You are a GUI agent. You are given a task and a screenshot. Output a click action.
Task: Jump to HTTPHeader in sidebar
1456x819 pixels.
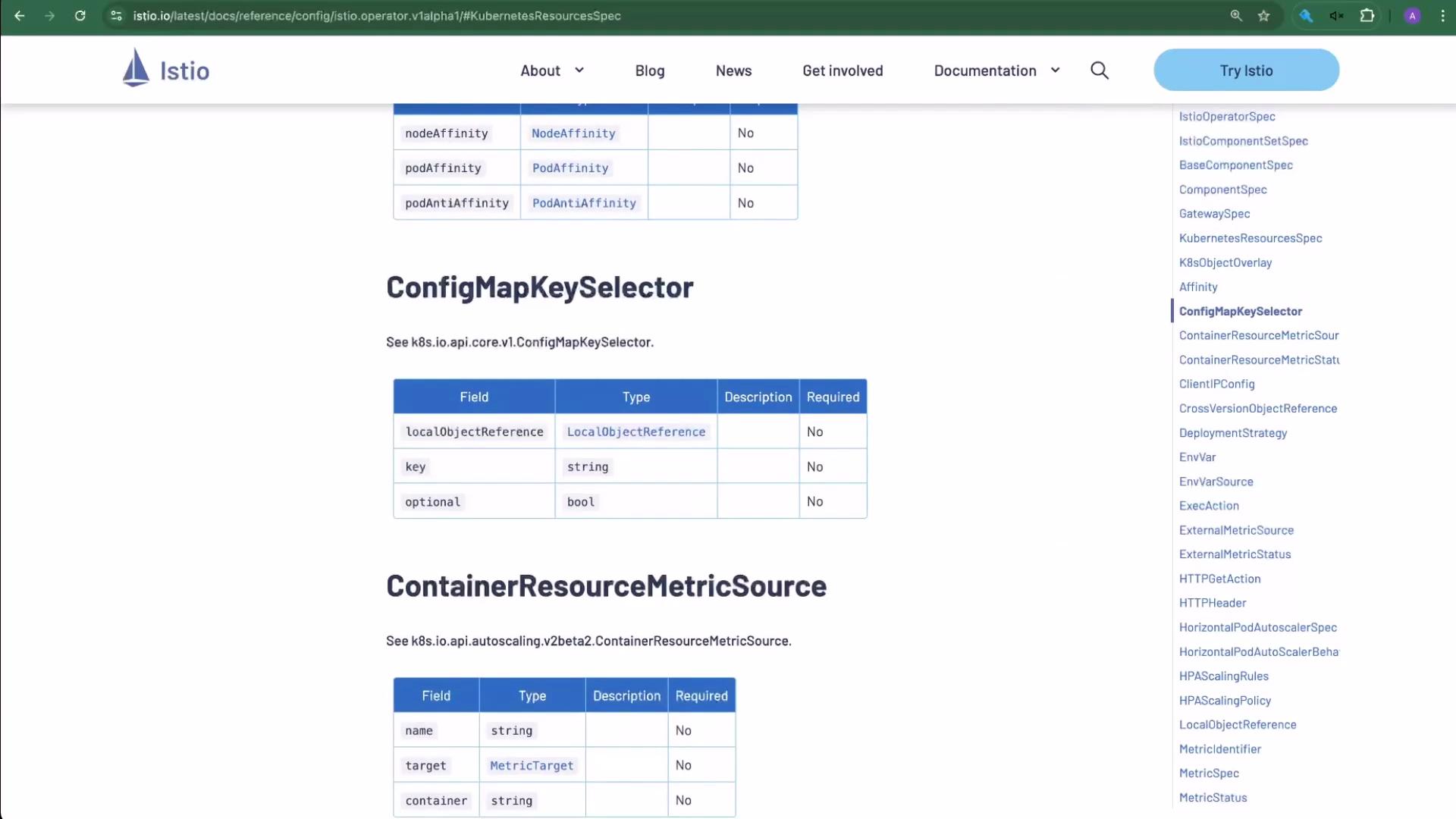1213,603
